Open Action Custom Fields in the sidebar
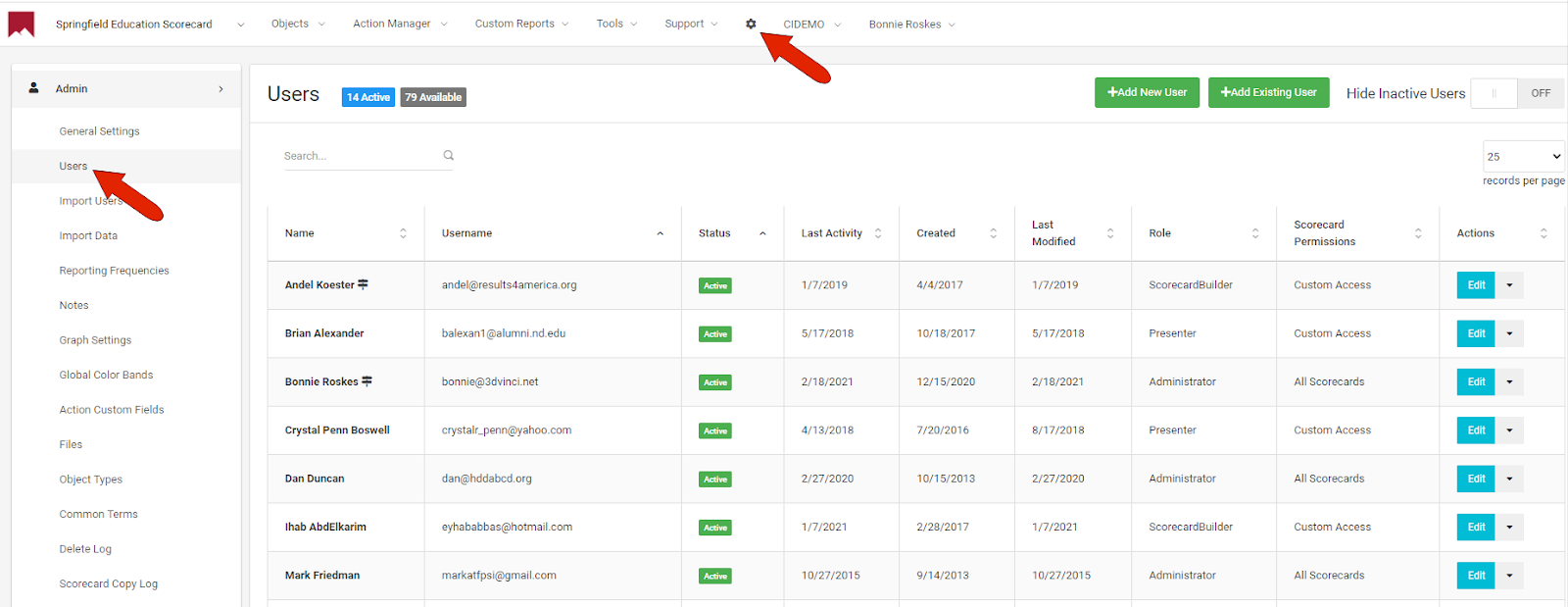This screenshot has width=1568, height=607. [x=112, y=410]
